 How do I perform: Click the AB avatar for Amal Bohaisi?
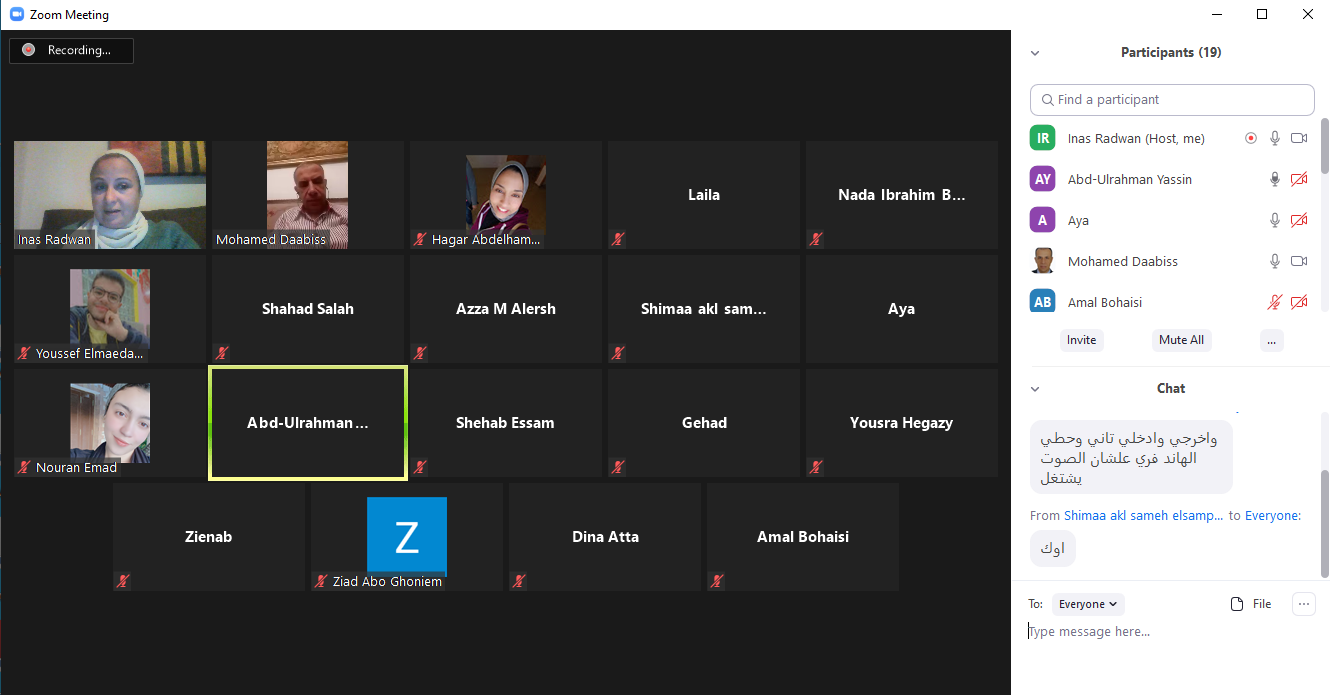point(1043,302)
